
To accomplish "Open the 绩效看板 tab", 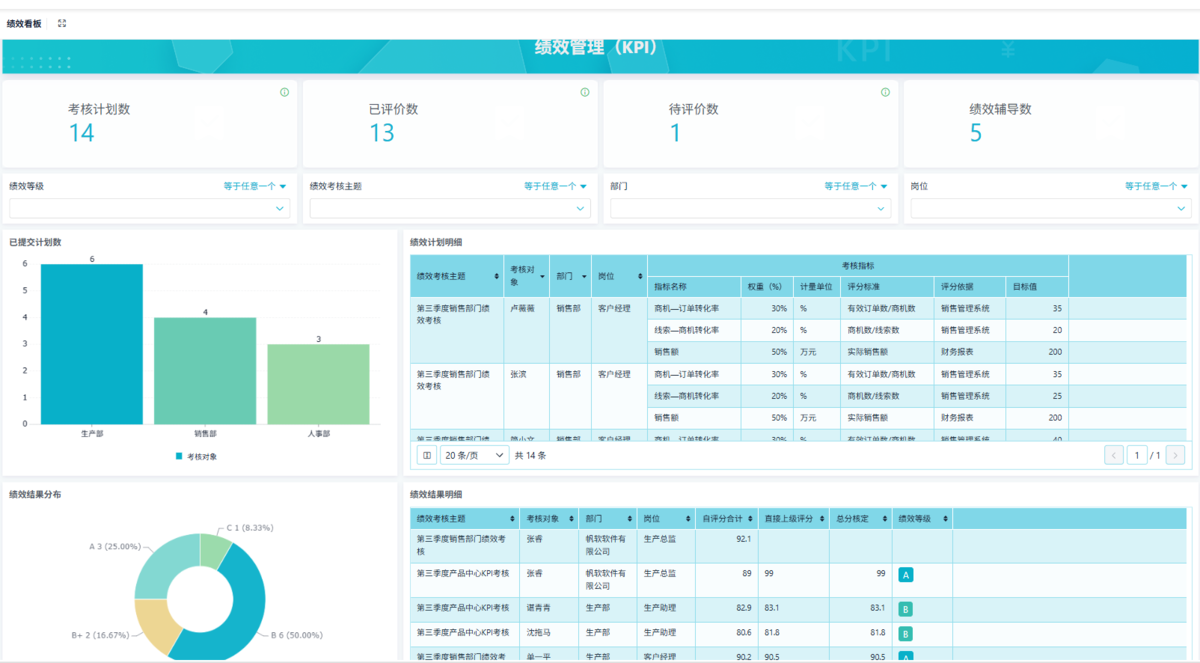I will [x=24, y=23].
